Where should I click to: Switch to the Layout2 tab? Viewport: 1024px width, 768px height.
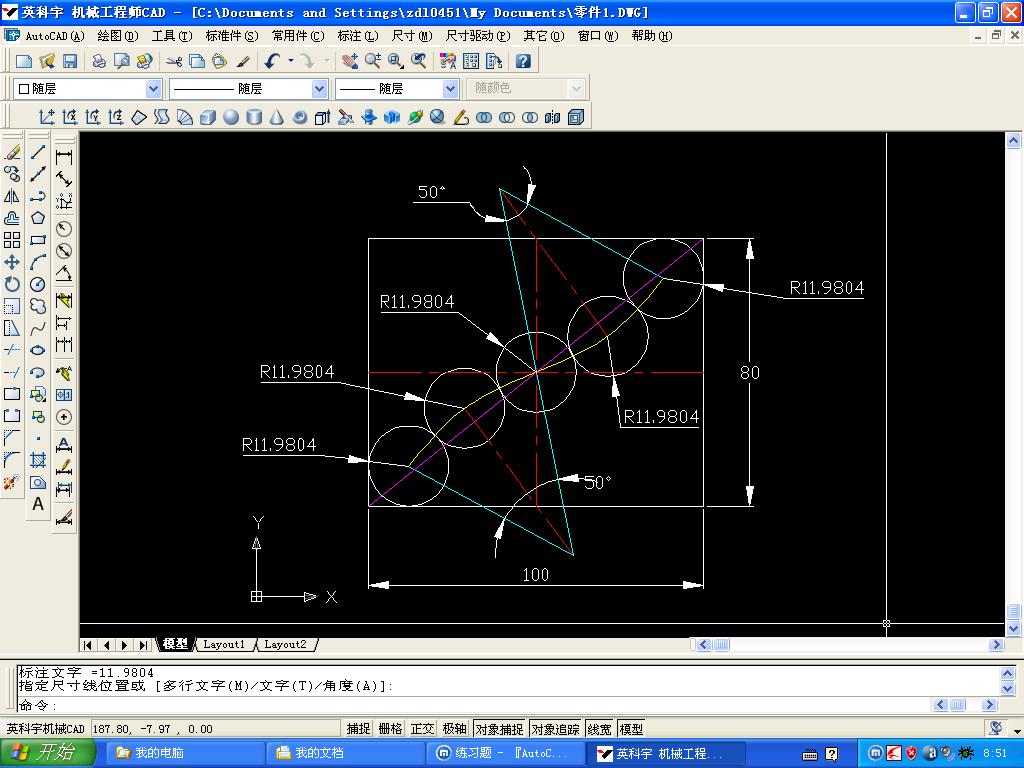[285, 645]
